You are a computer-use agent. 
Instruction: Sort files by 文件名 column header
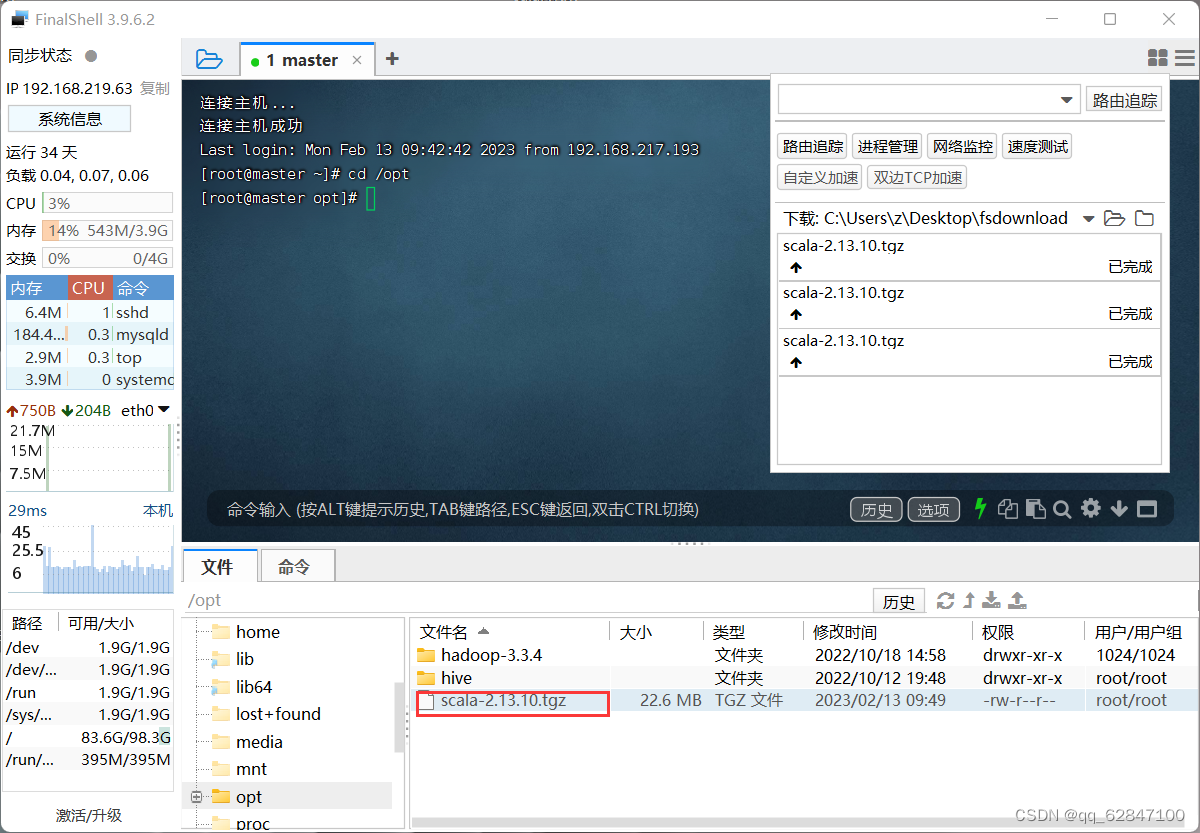510,632
